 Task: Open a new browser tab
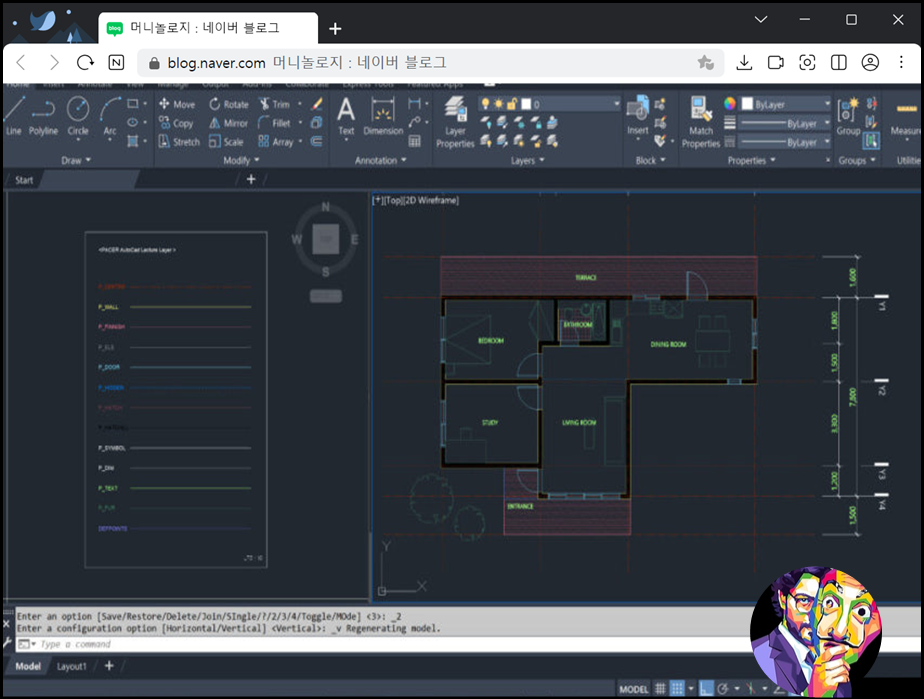[335, 28]
